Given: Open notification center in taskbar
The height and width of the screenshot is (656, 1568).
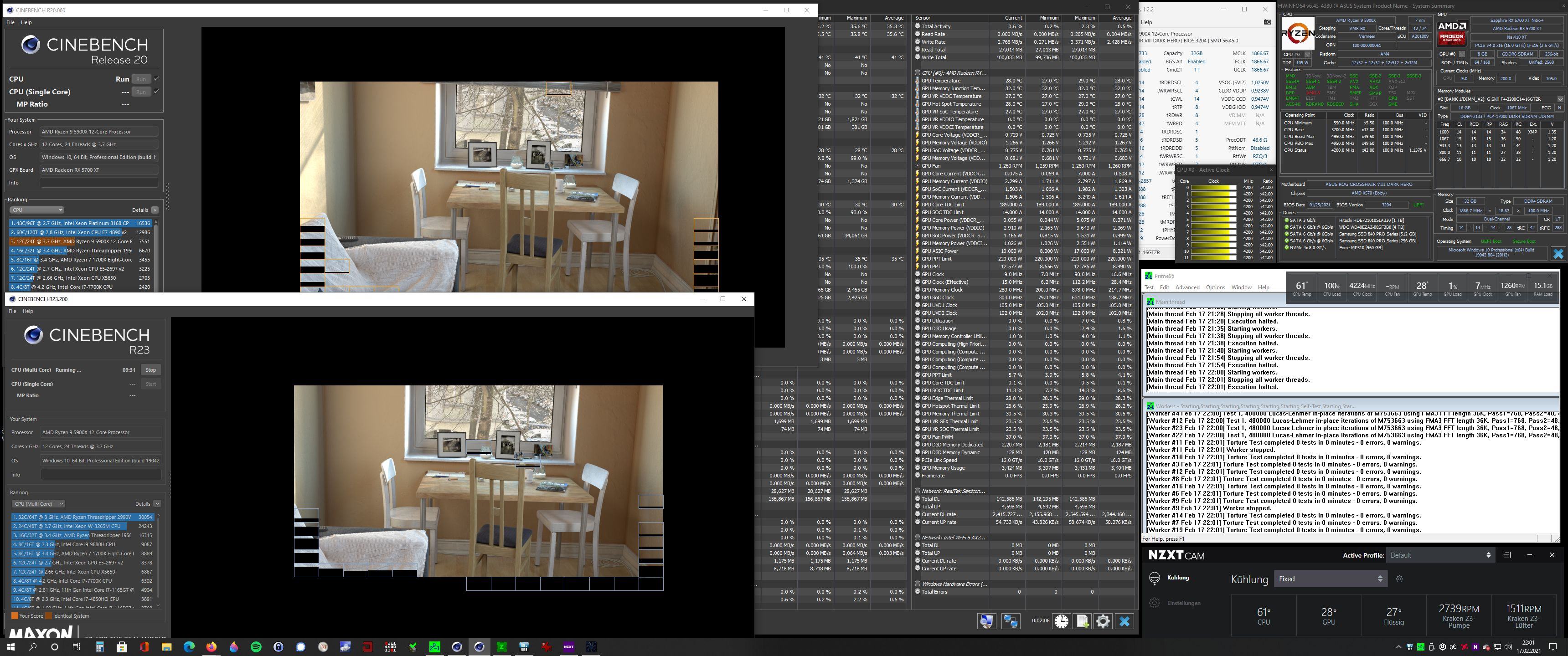Looking at the screenshot, I should click(x=1553, y=647).
